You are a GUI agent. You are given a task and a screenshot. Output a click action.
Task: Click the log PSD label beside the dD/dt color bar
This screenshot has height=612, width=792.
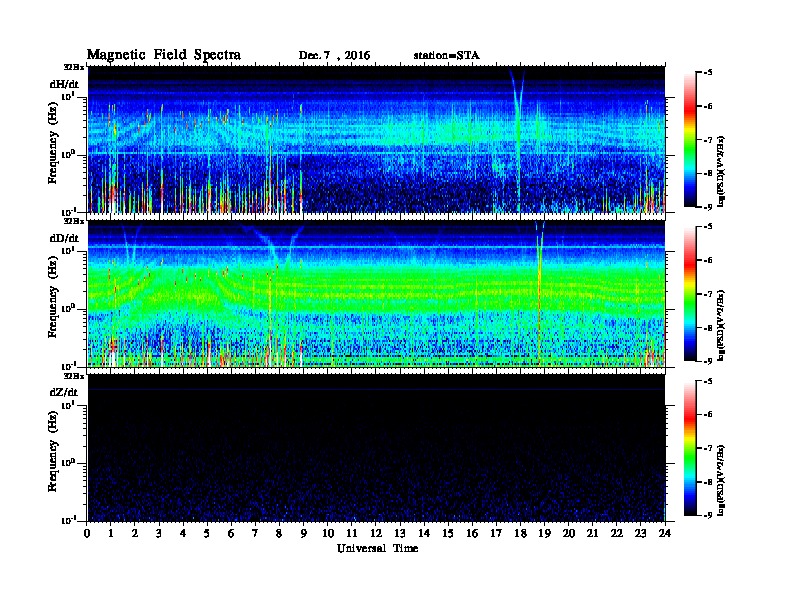pyautogui.click(x=722, y=325)
